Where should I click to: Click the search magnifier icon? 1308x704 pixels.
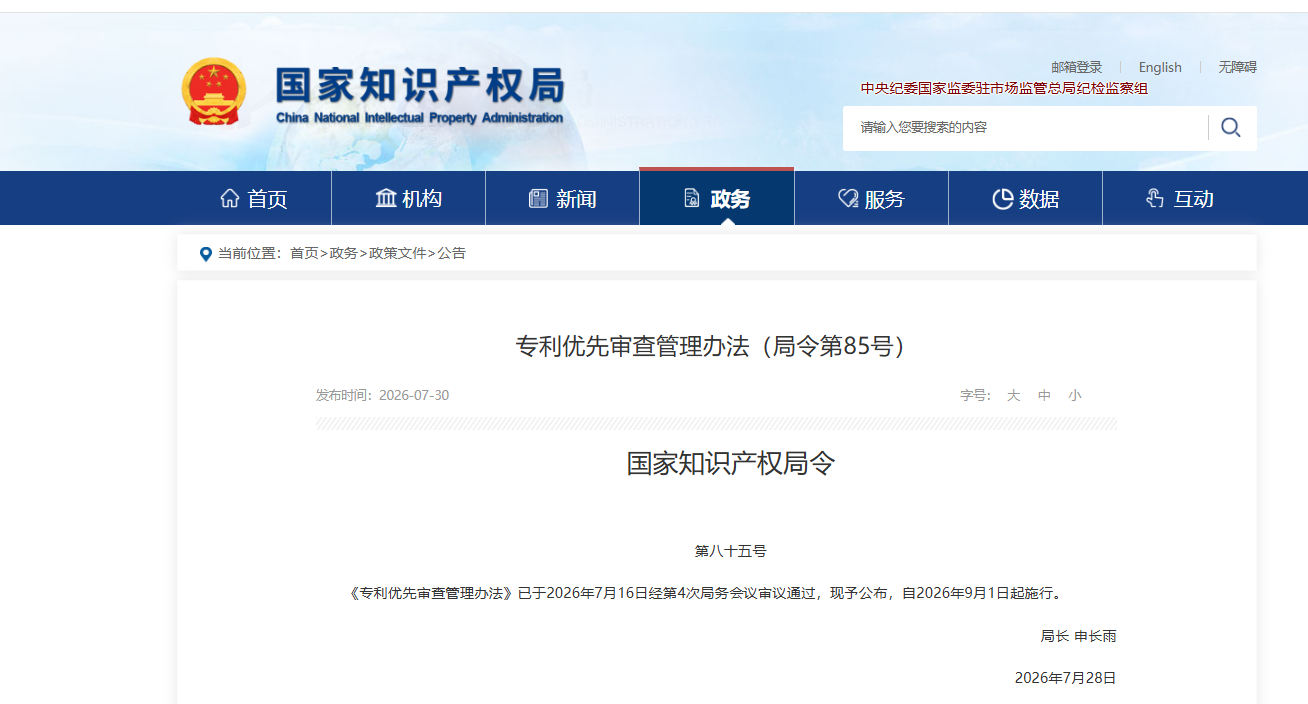pyautogui.click(x=1231, y=128)
